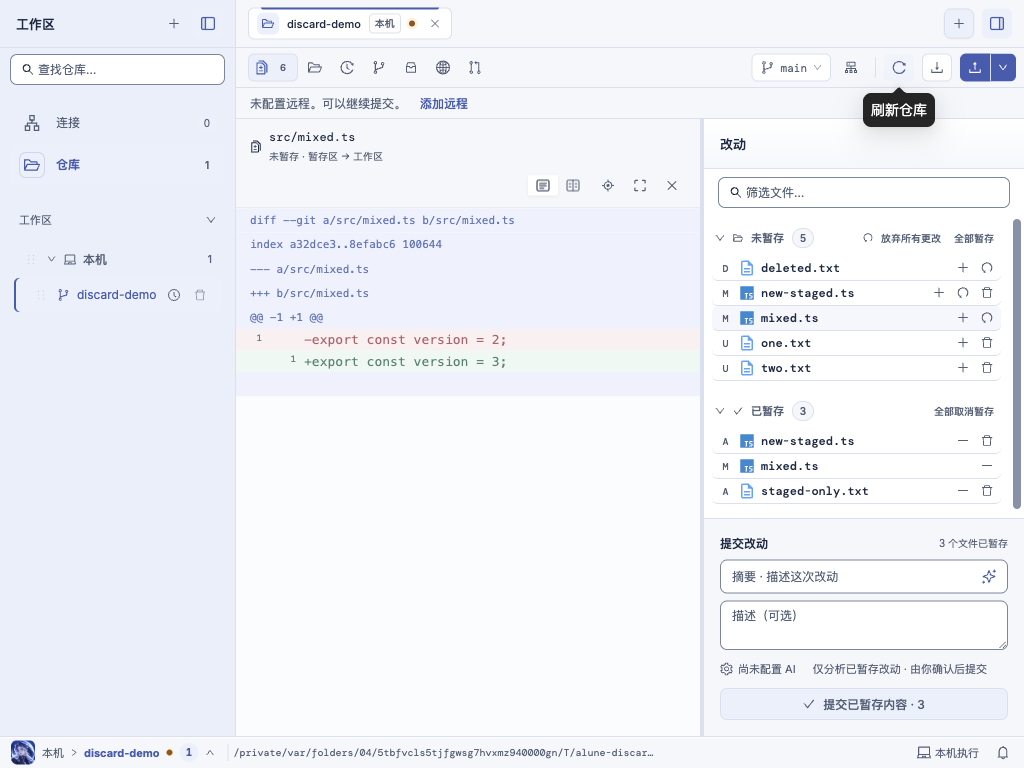The width and height of the screenshot is (1024, 768).
Task: Click 提交已暂存内容 · 3 button
Action: (x=863, y=704)
